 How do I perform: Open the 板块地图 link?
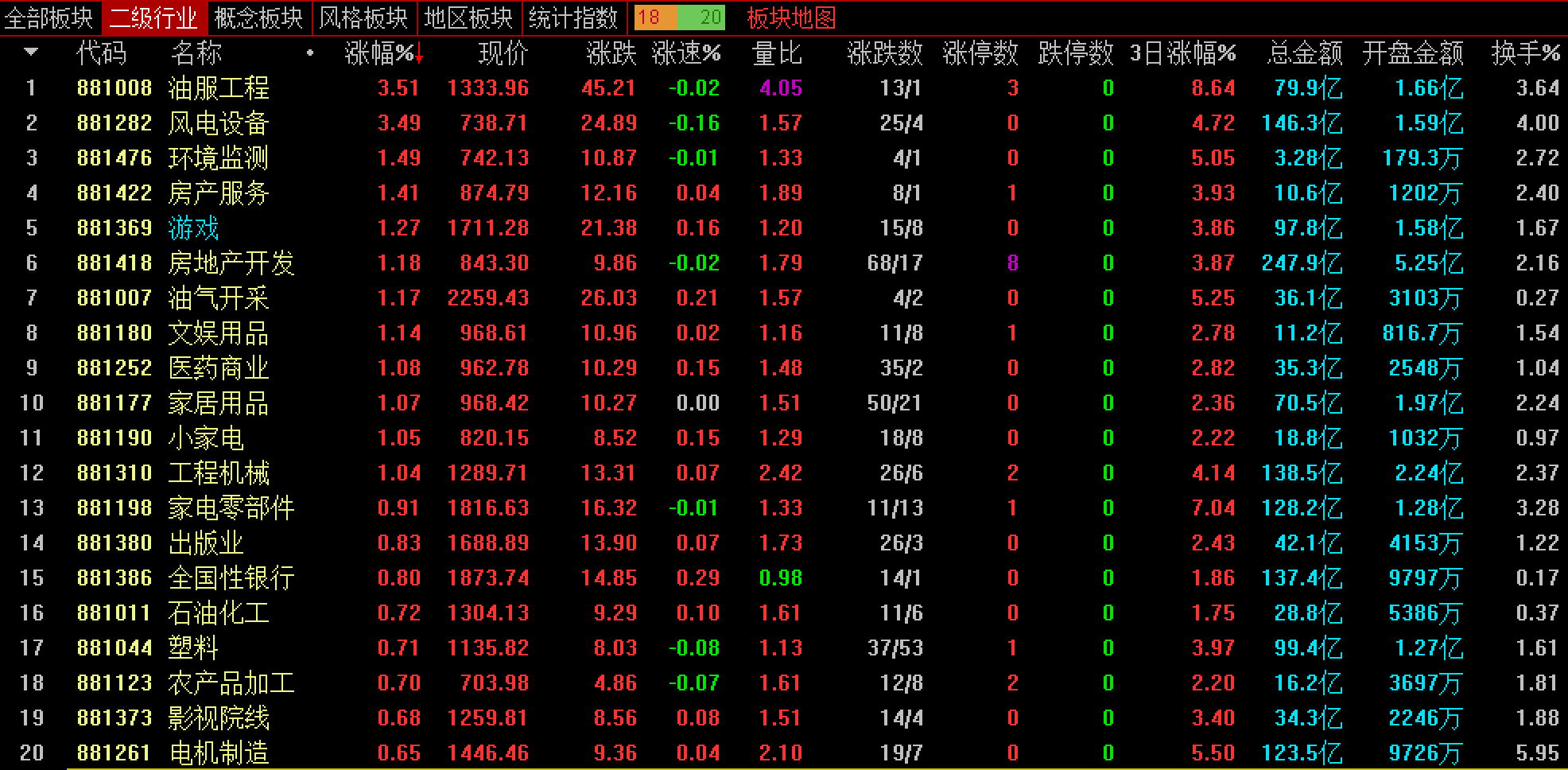[x=791, y=17]
